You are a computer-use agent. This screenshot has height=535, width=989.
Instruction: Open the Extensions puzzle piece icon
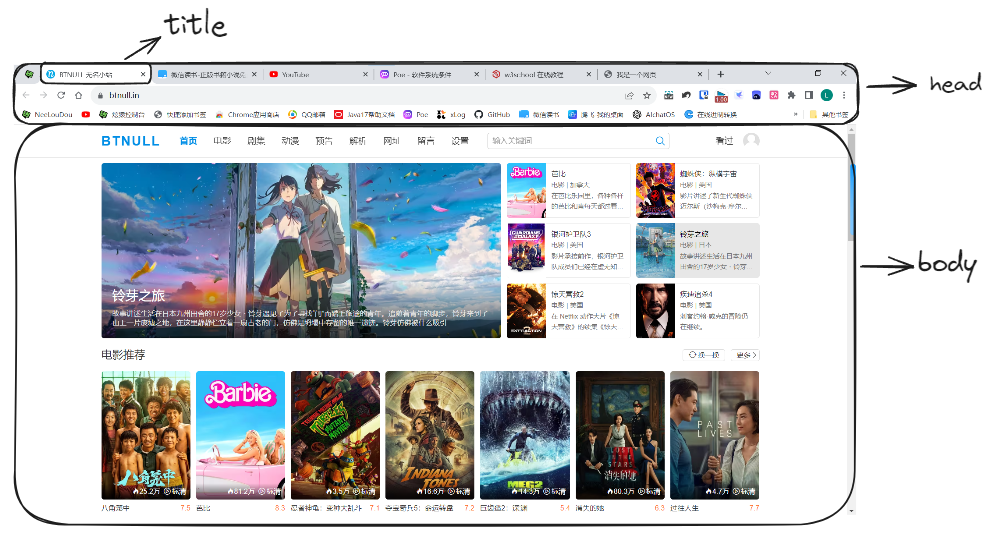(792, 95)
